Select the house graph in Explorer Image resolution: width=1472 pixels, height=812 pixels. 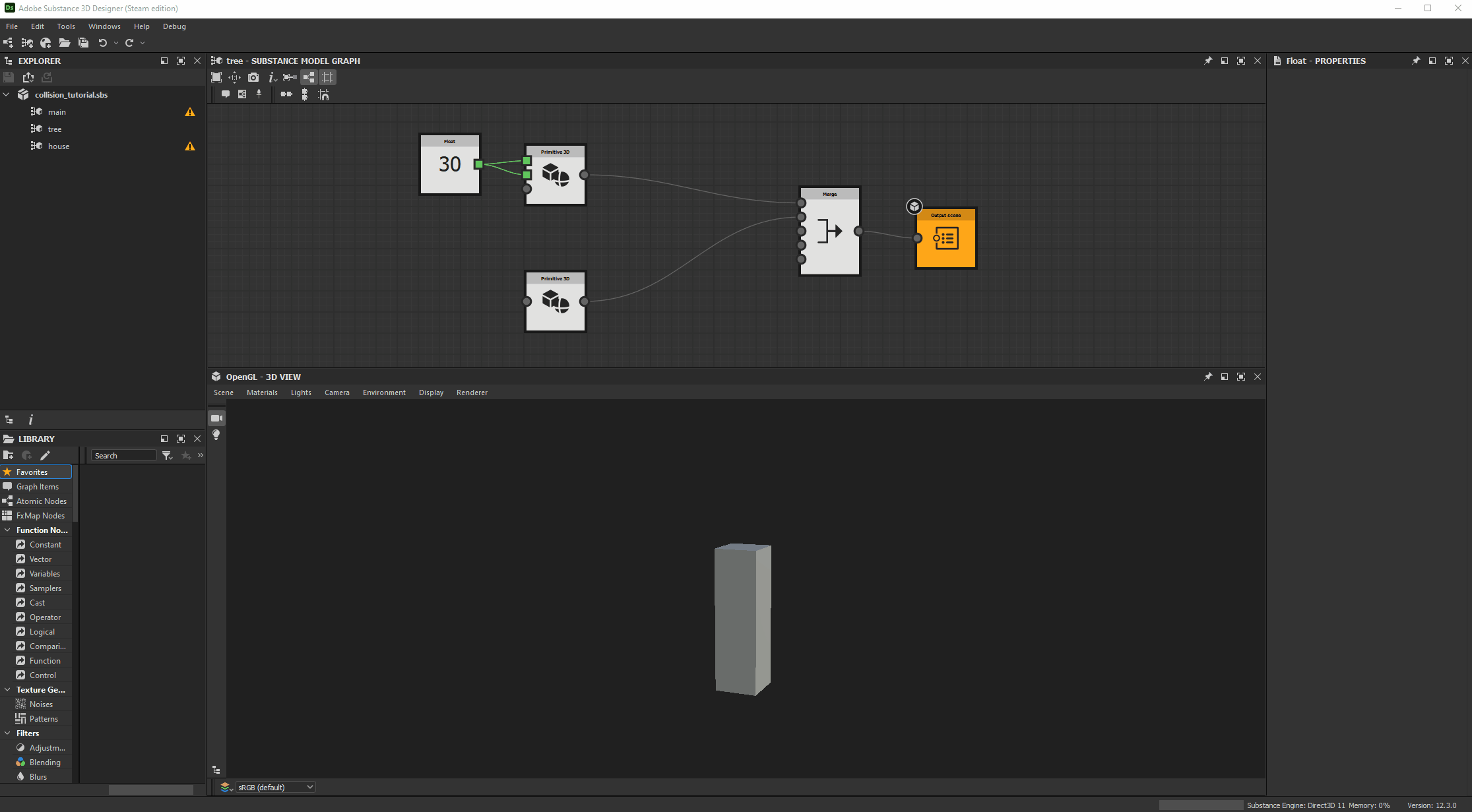tap(59, 146)
